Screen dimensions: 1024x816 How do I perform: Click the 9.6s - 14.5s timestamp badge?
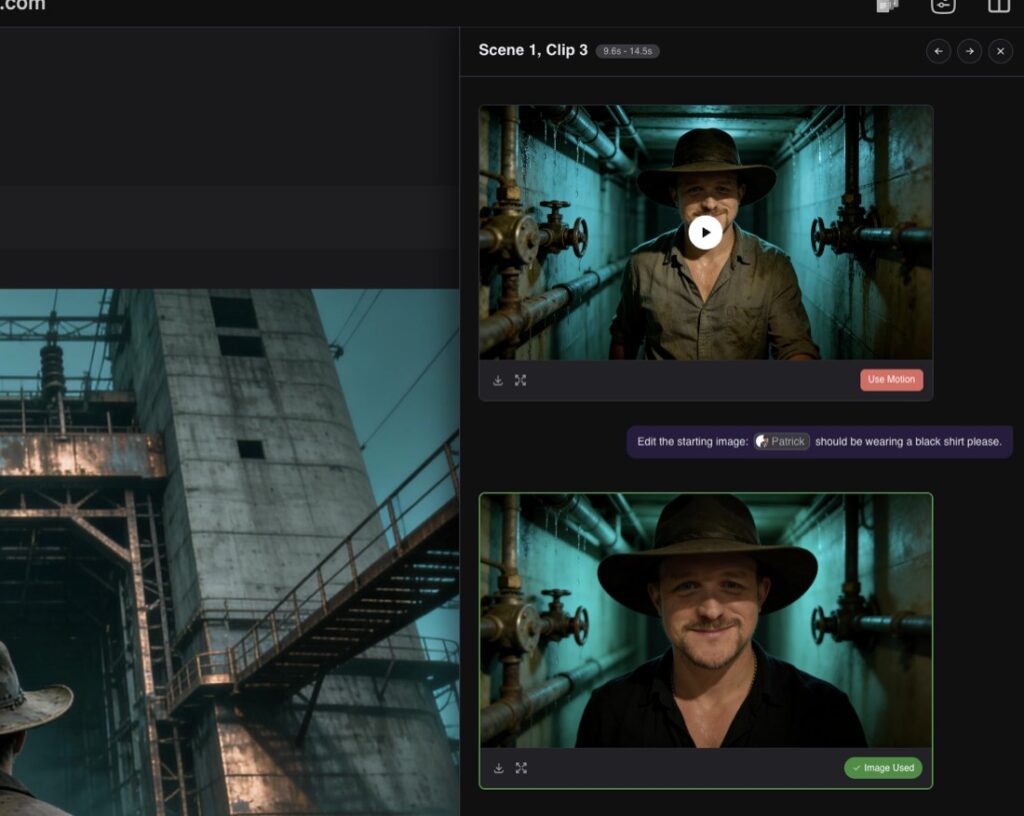[629, 50]
